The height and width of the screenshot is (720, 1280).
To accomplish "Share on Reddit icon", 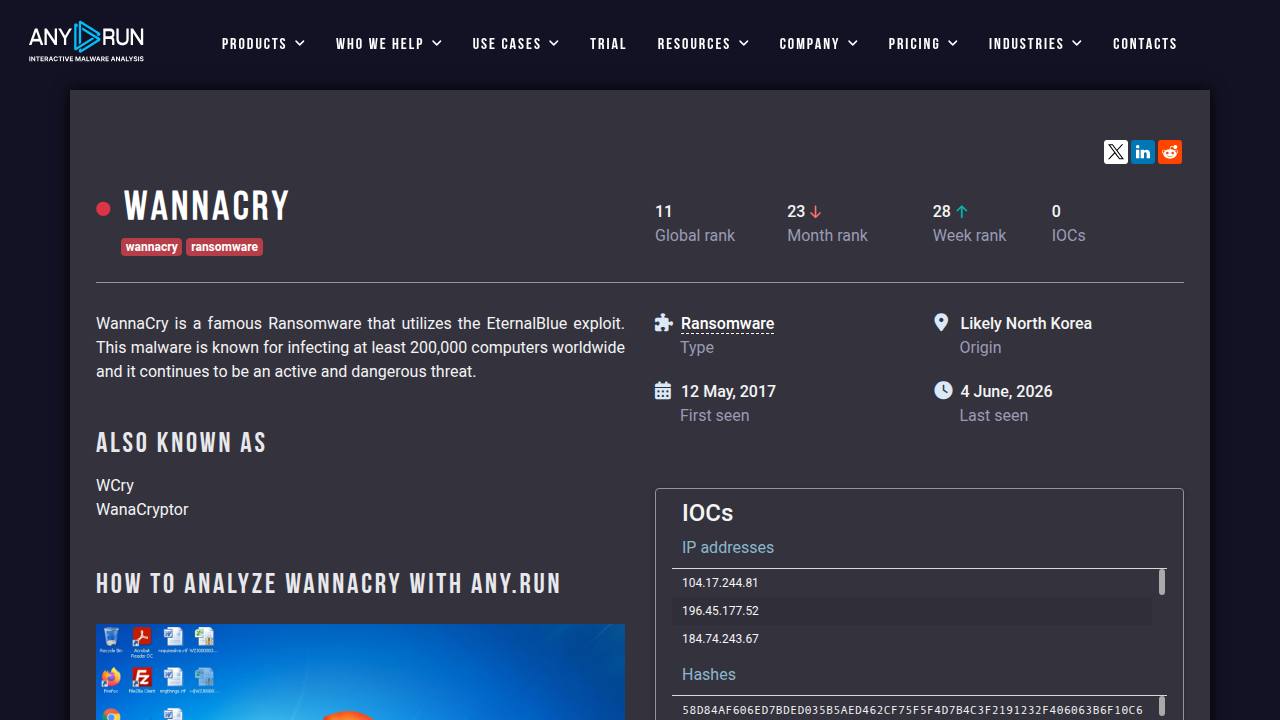I will (1170, 152).
